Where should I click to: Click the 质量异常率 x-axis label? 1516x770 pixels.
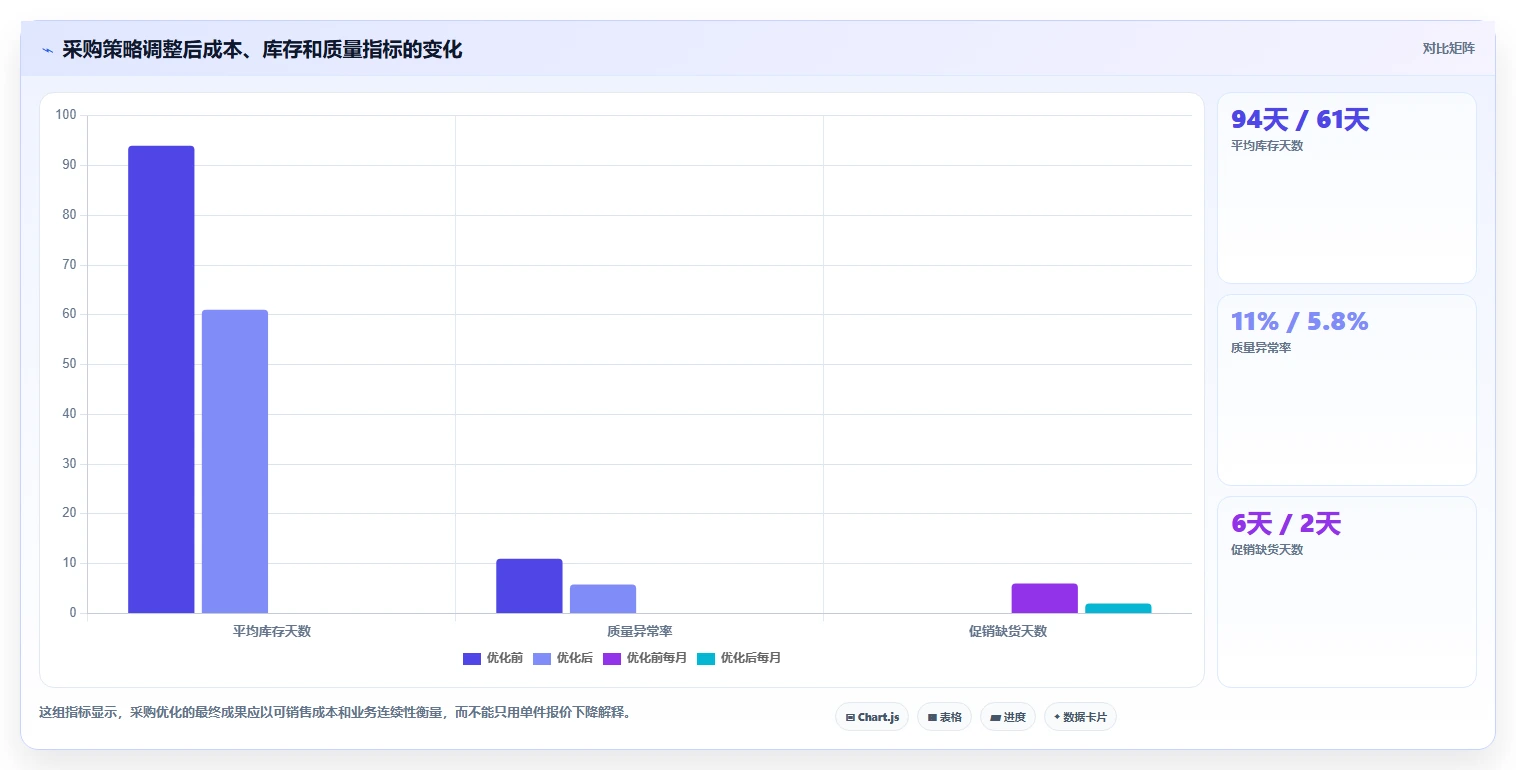640,631
